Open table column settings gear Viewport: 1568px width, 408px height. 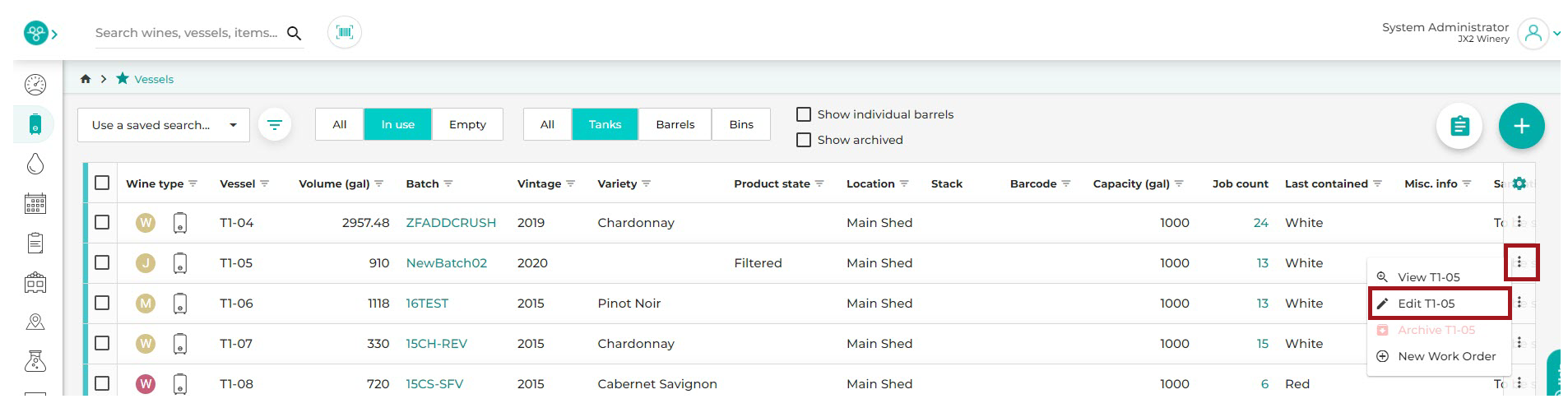(1519, 183)
